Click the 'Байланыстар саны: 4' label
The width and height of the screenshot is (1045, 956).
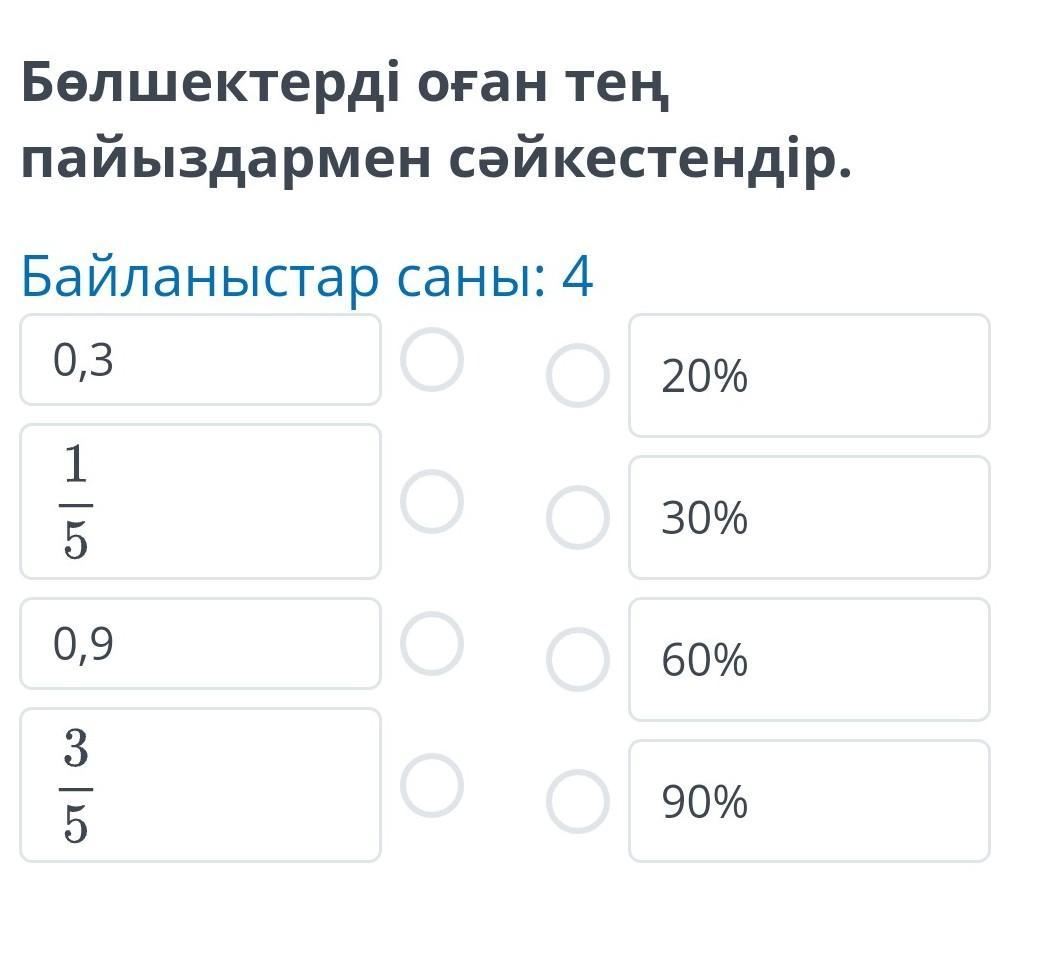click(x=308, y=277)
